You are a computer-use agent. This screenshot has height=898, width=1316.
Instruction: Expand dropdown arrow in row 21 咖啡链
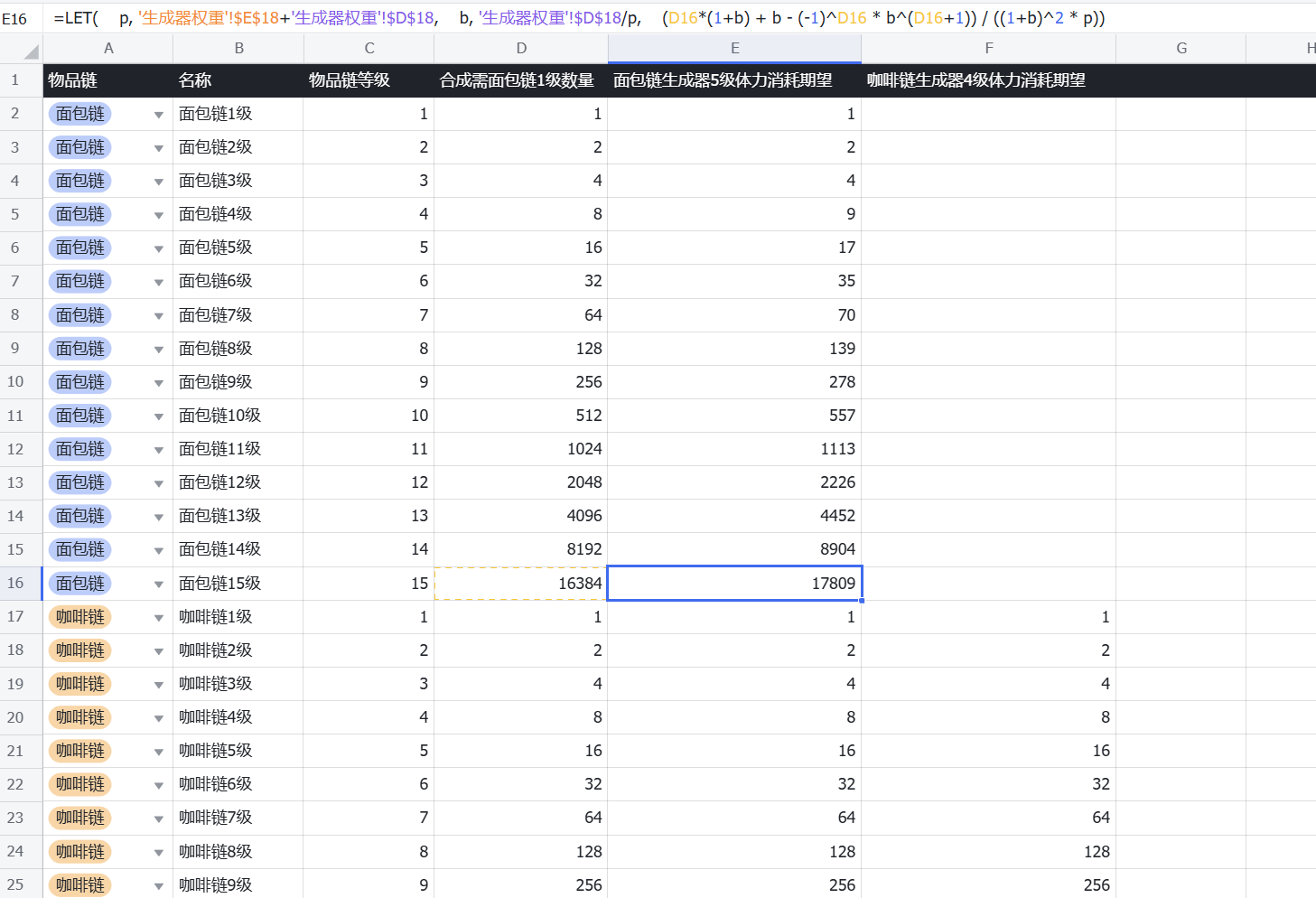[x=159, y=752]
